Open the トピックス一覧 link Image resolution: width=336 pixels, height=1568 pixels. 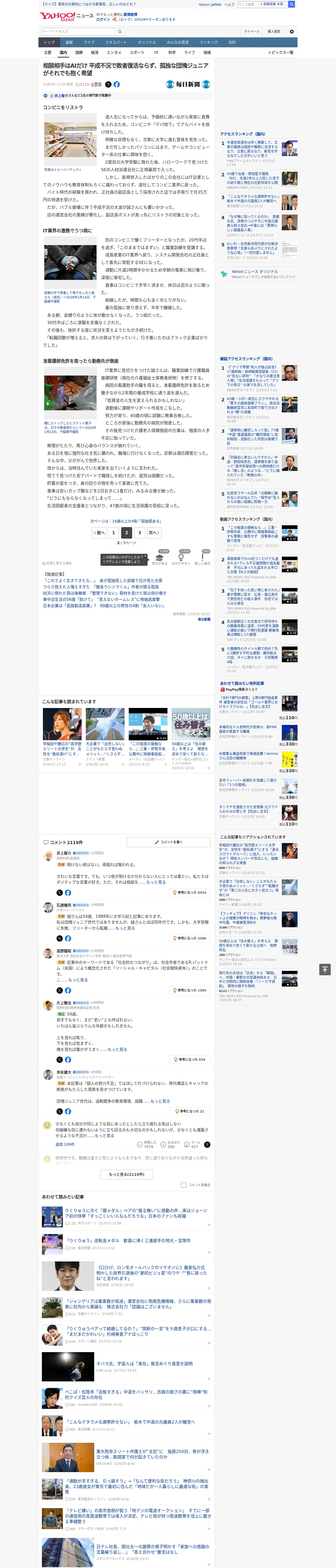tap(281, 52)
